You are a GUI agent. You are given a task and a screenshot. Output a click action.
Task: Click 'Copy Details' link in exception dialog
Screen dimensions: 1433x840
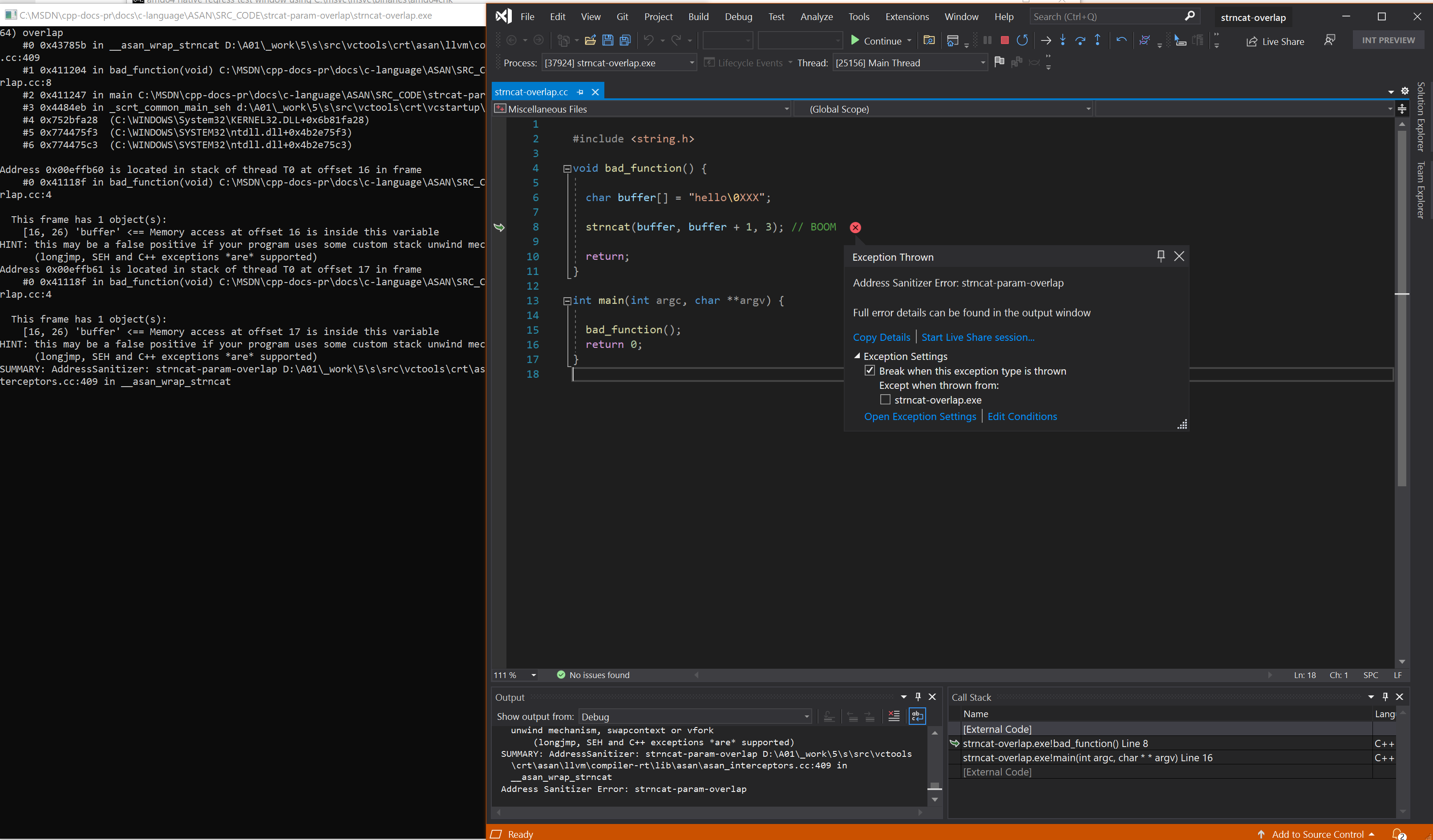click(x=880, y=337)
